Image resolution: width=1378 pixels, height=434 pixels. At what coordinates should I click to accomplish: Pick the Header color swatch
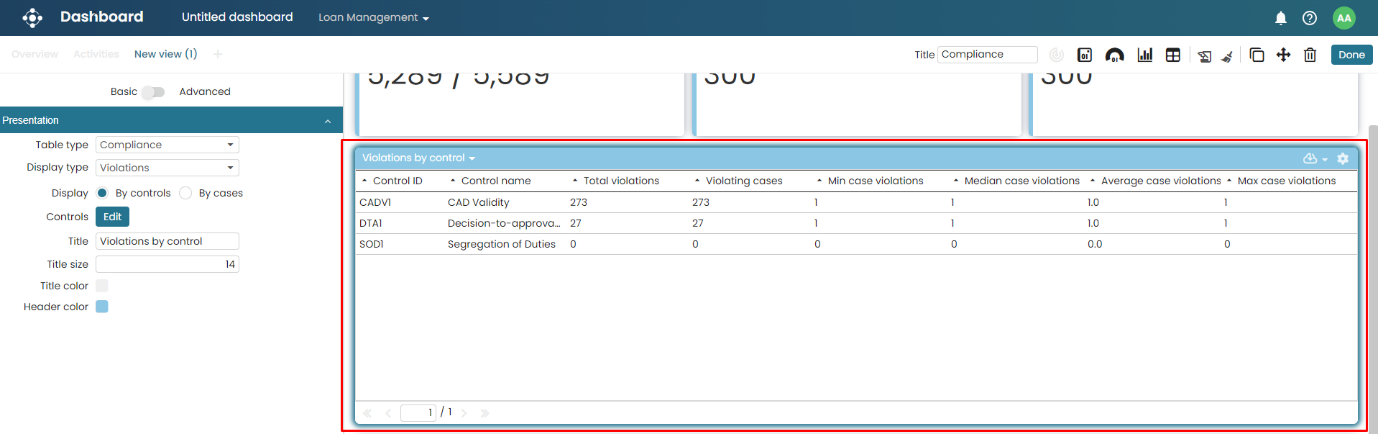(102, 307)
